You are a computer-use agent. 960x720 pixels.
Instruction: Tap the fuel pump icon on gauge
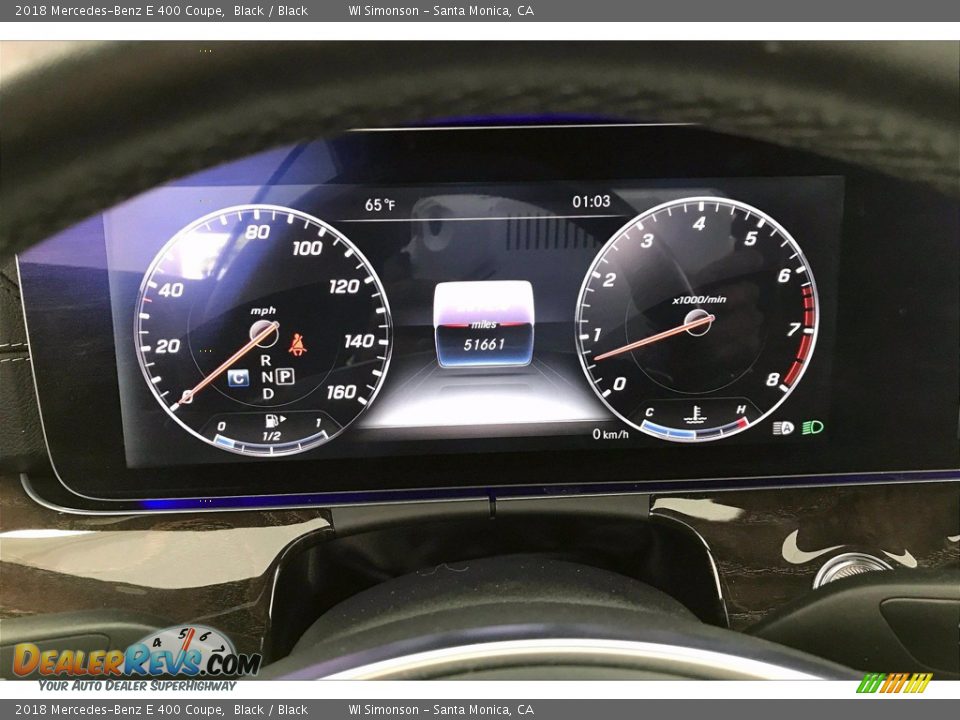tap(273, 420)
